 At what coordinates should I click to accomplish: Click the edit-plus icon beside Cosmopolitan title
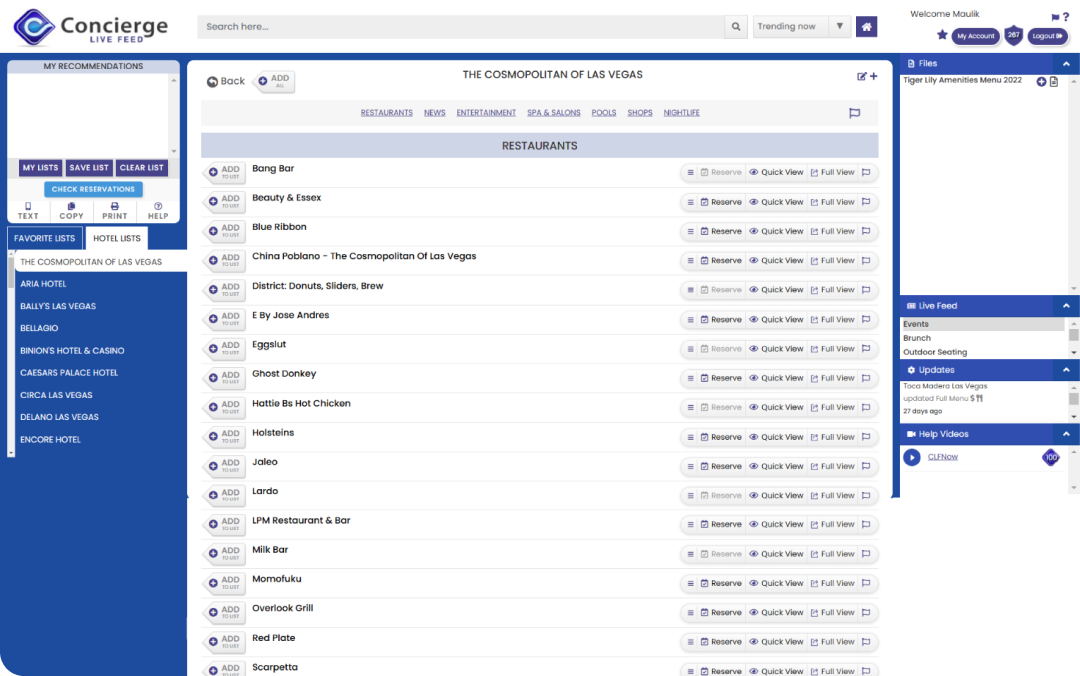[866, 76]
